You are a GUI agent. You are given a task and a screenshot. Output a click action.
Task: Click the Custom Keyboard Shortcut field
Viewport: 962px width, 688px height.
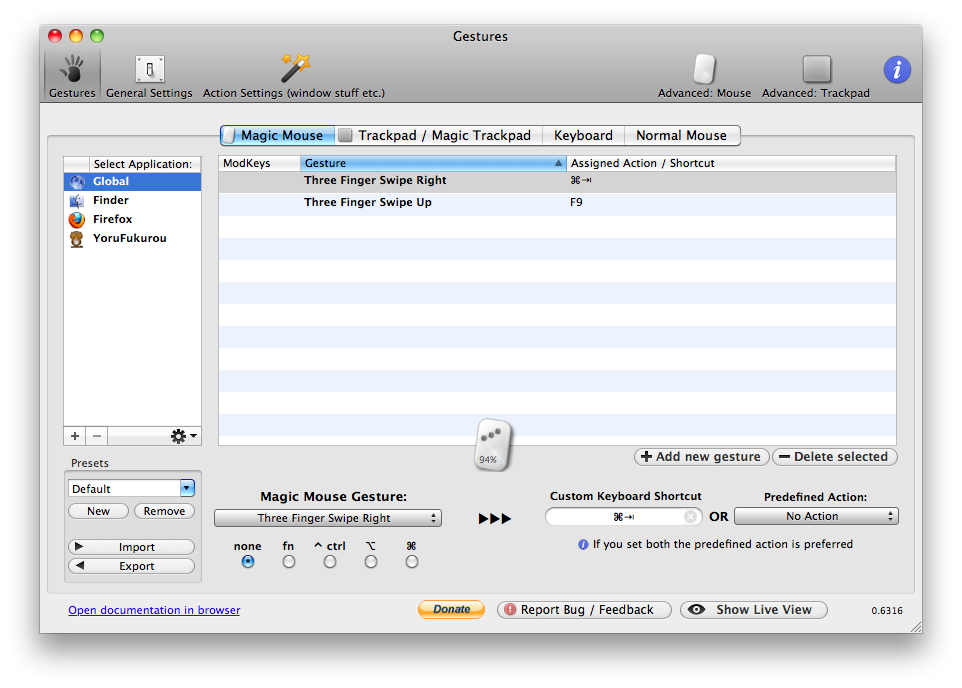pyautogui.click(x=623, y=517)
